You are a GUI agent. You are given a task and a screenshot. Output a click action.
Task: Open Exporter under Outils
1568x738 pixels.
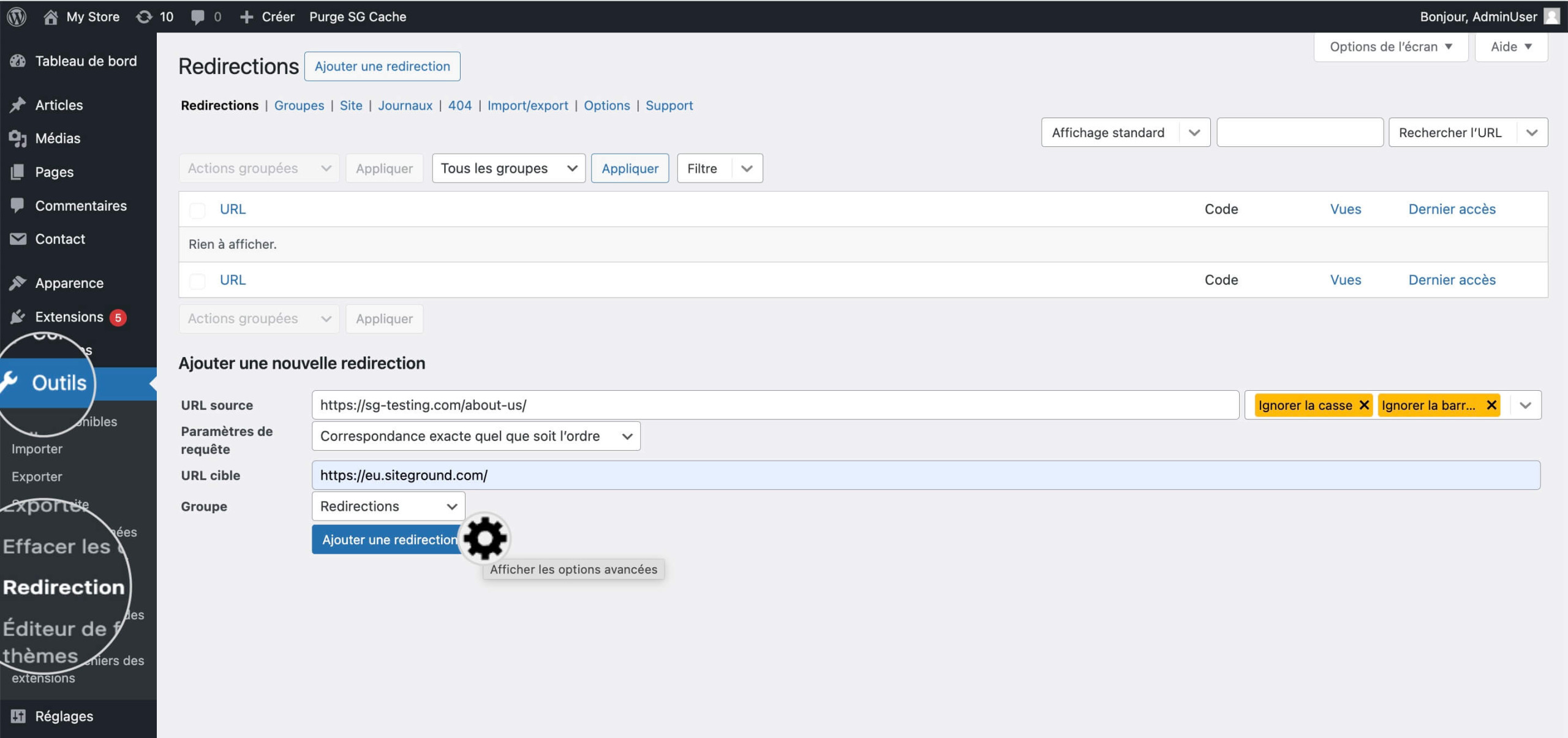pyautogui.click(x=37, y=476)
